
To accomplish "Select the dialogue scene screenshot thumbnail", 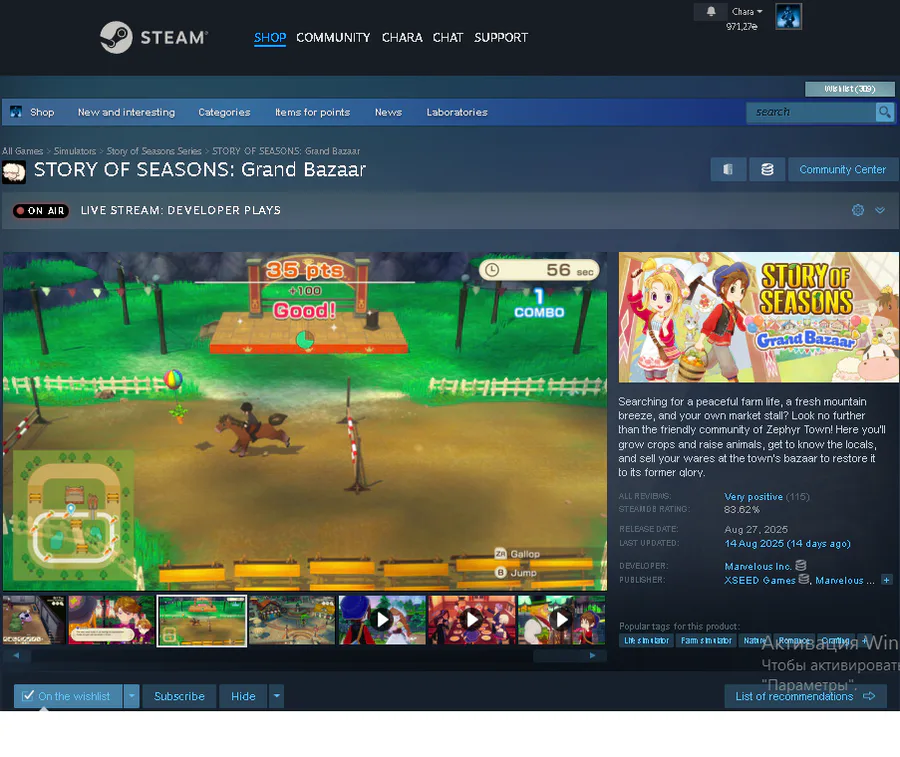I will coord(111,620).
